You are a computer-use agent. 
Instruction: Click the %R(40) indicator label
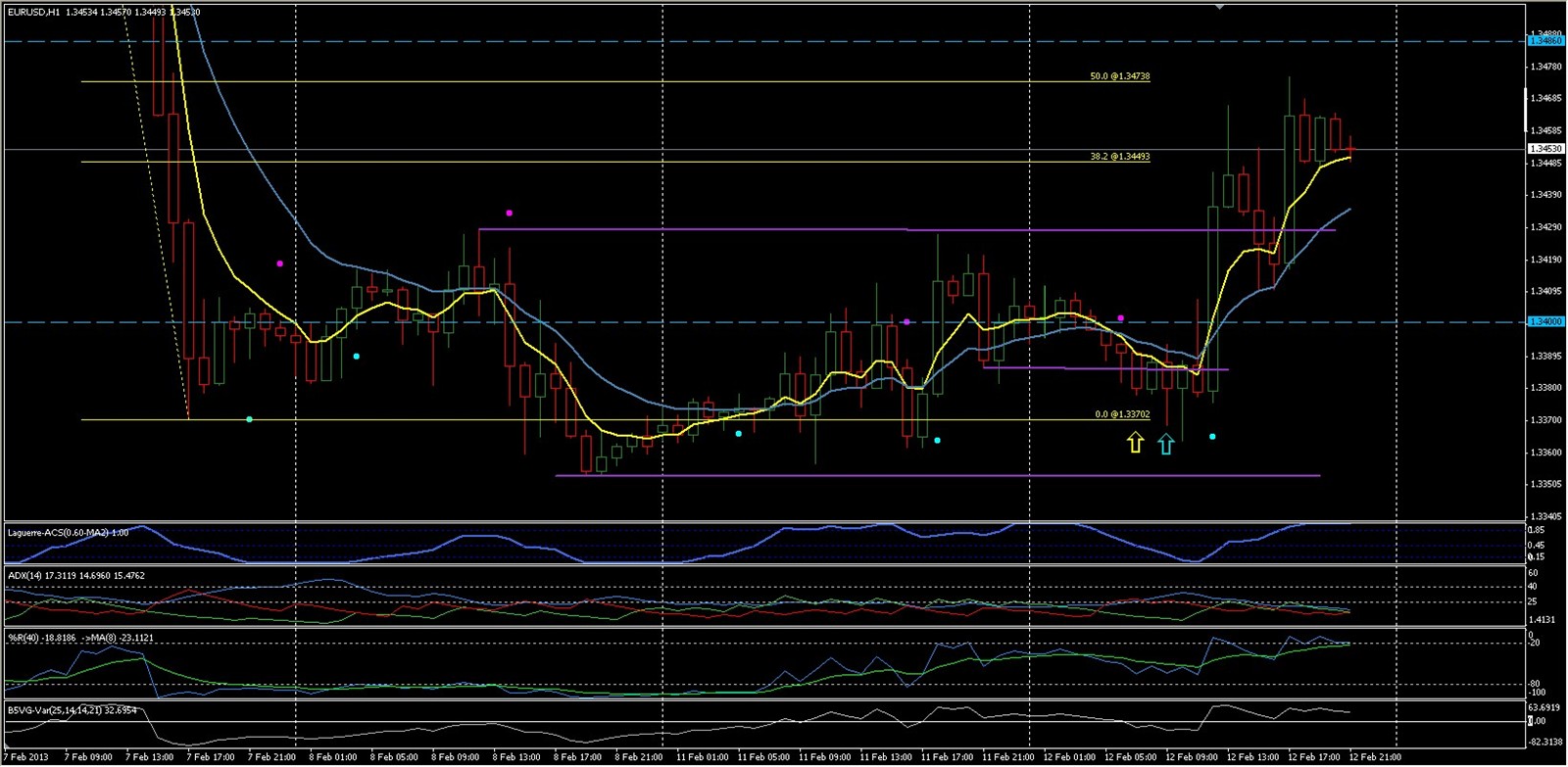(80, 638)
